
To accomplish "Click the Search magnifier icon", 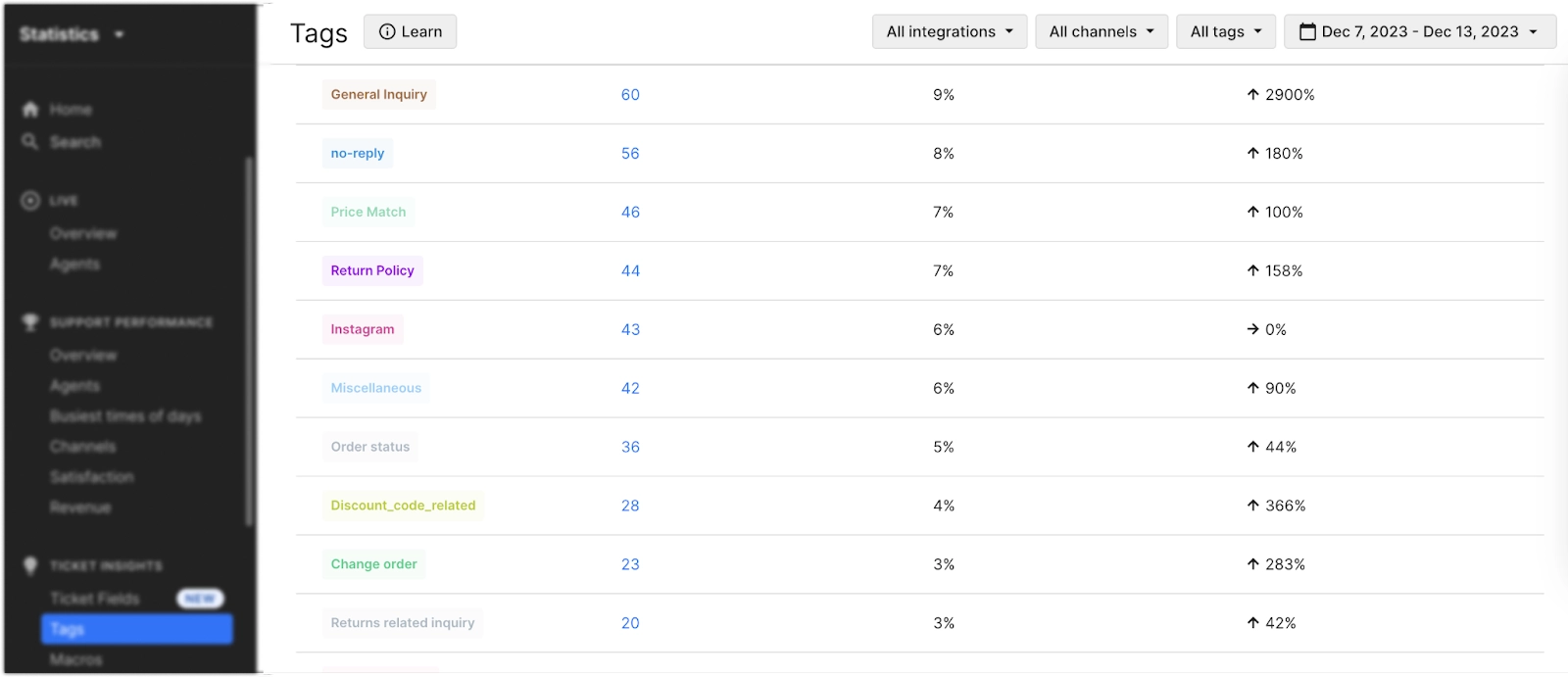I will (30, 142).
